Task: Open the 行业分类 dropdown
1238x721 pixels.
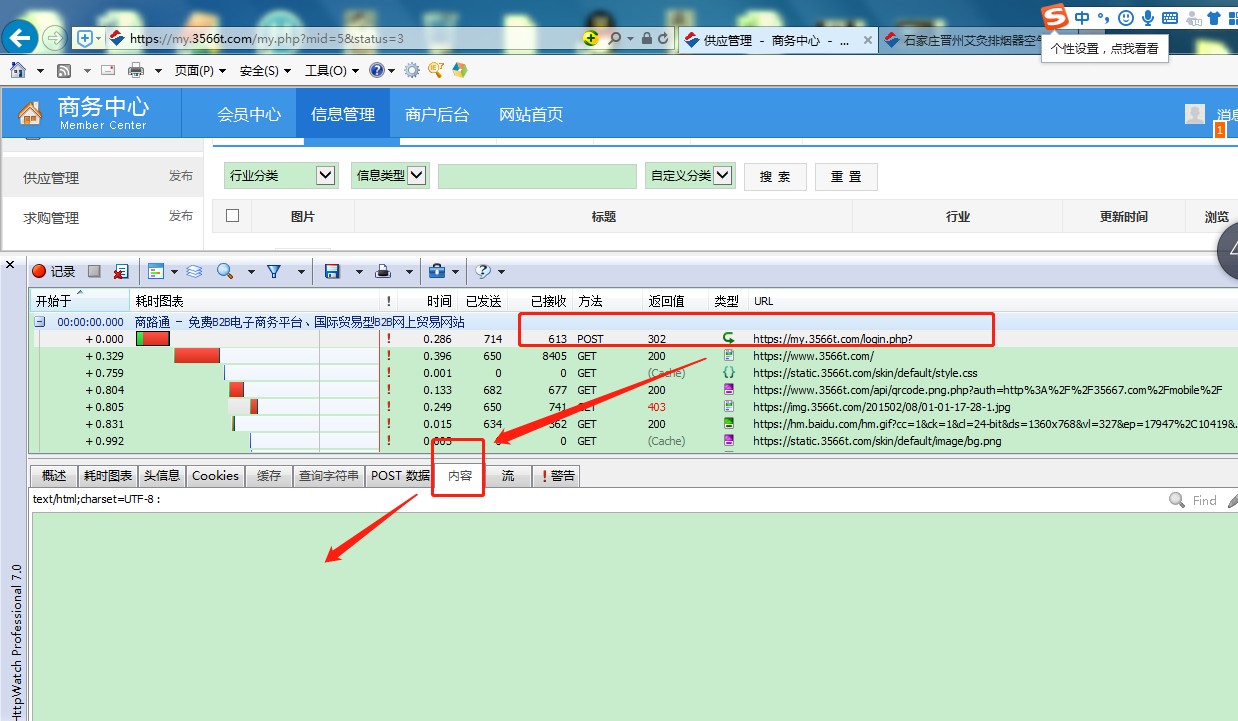Action: [325, 176]
